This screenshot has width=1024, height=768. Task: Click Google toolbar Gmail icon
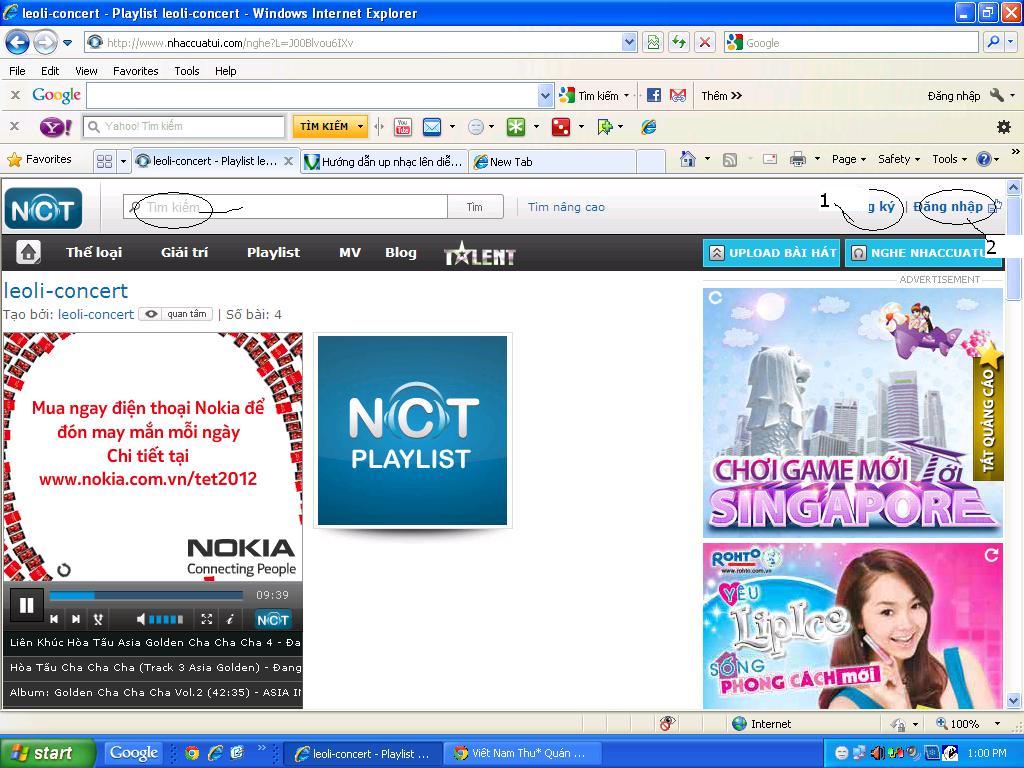[679, 95]
